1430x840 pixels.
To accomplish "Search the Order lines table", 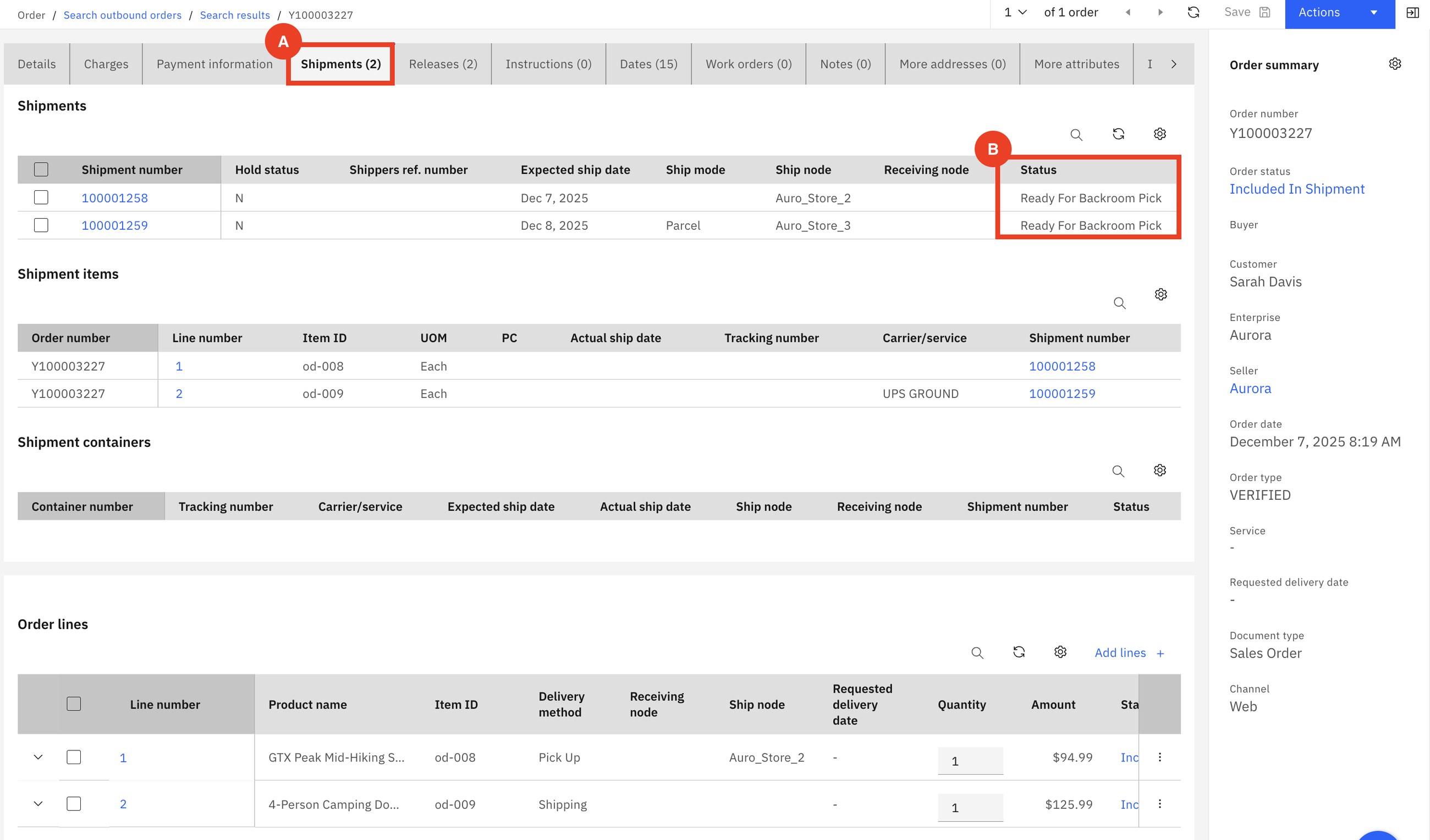I will [977, 653].
